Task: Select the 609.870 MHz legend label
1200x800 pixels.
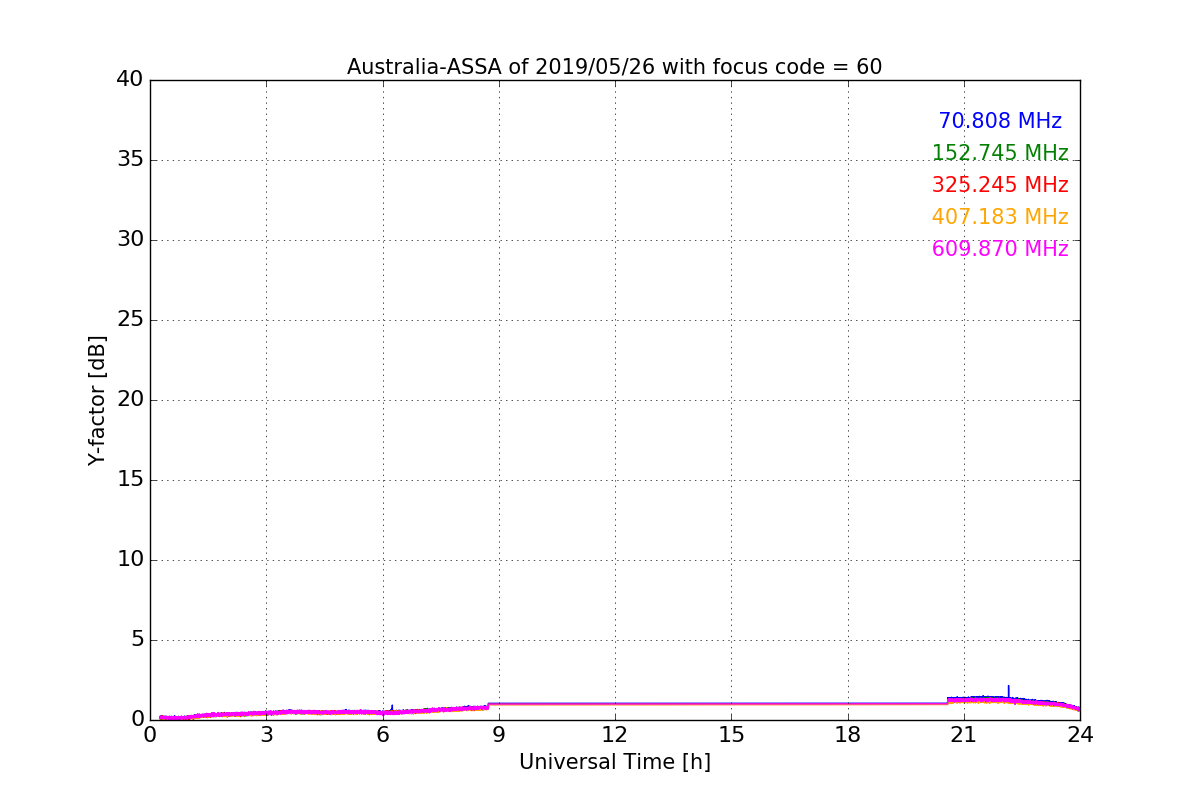Action: (1000, 249)
